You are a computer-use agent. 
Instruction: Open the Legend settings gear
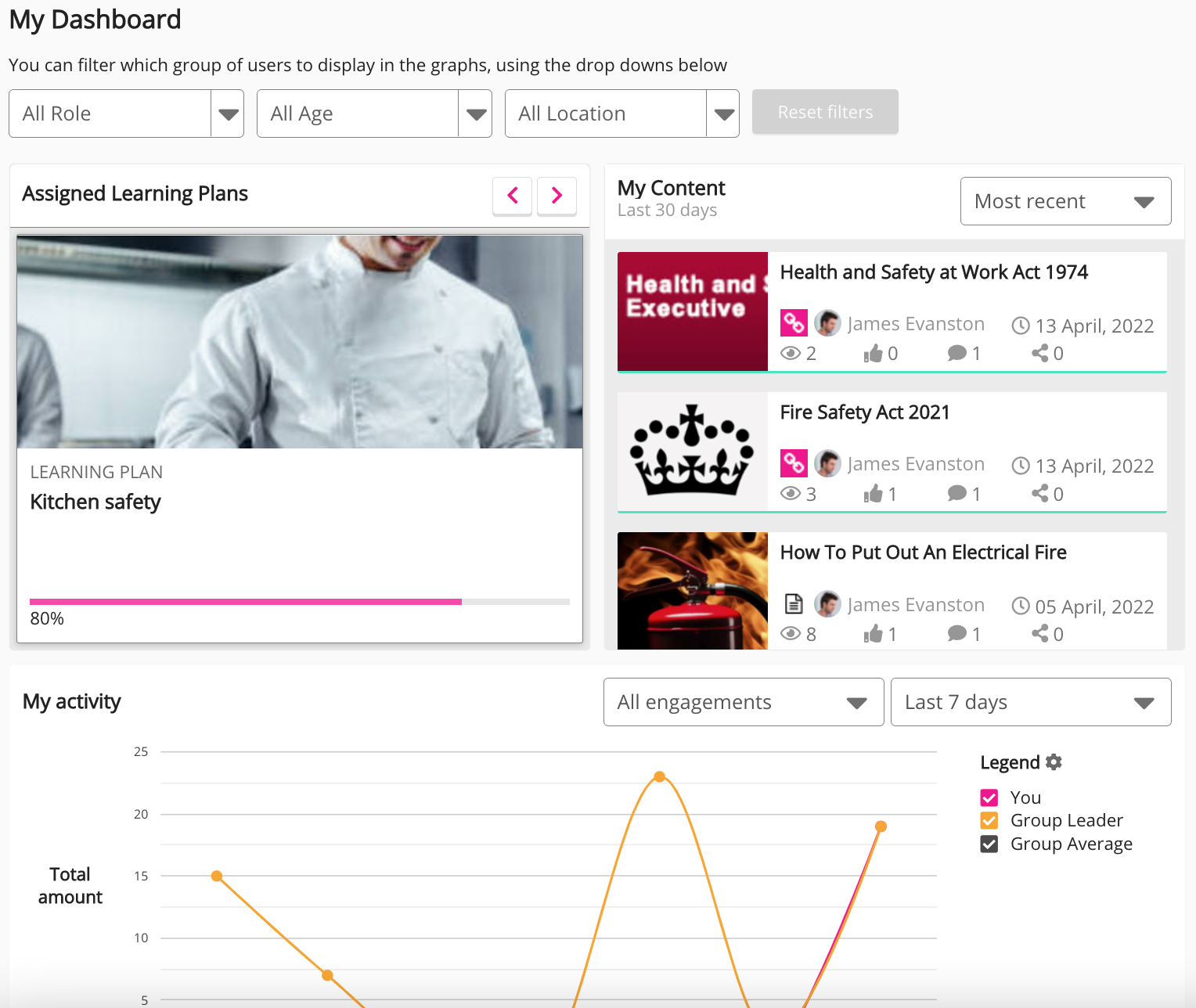tap(1054, 761)
